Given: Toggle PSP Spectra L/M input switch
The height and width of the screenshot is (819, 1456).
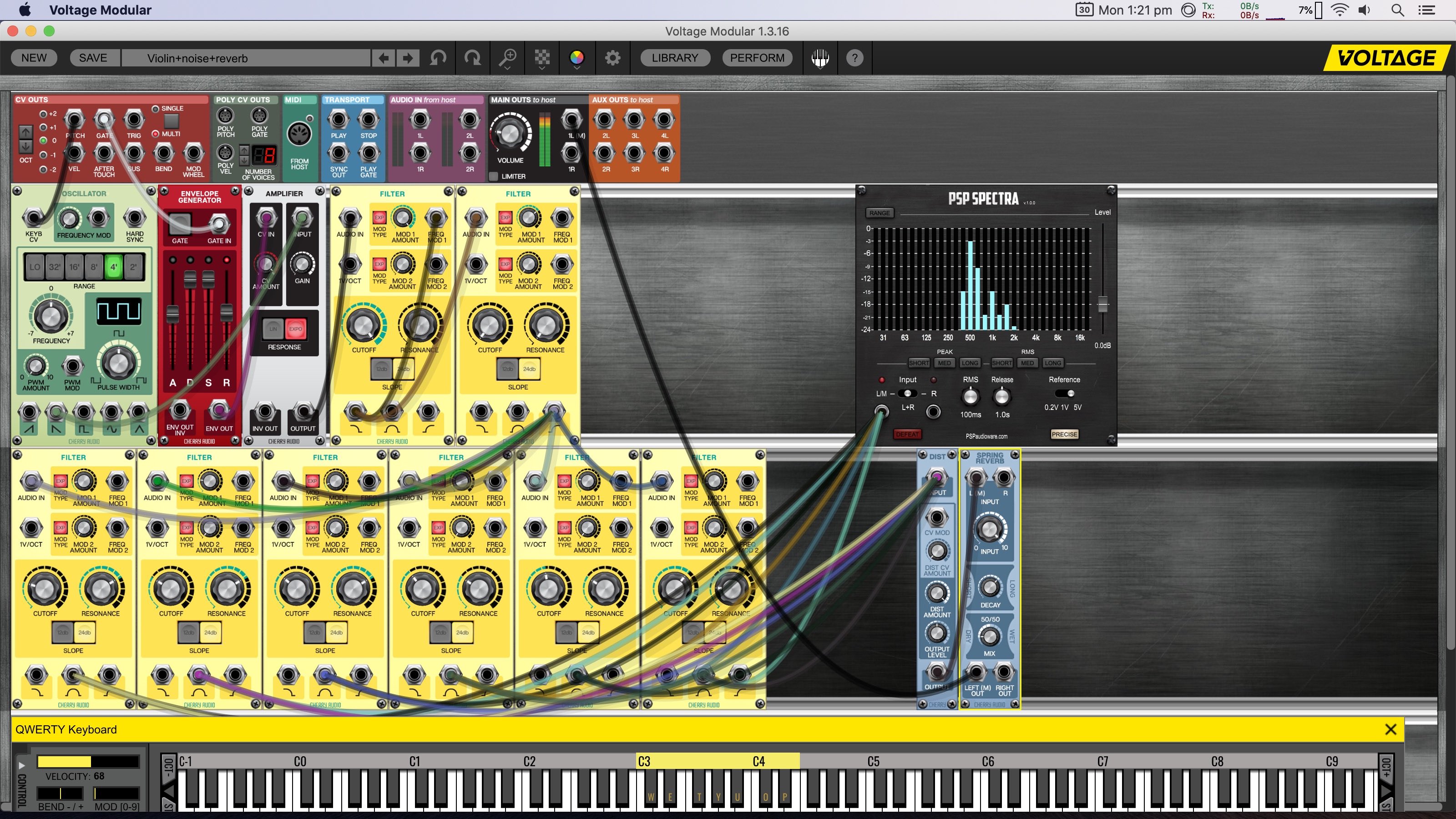Looking at the screenshot, I should point(908,394).
